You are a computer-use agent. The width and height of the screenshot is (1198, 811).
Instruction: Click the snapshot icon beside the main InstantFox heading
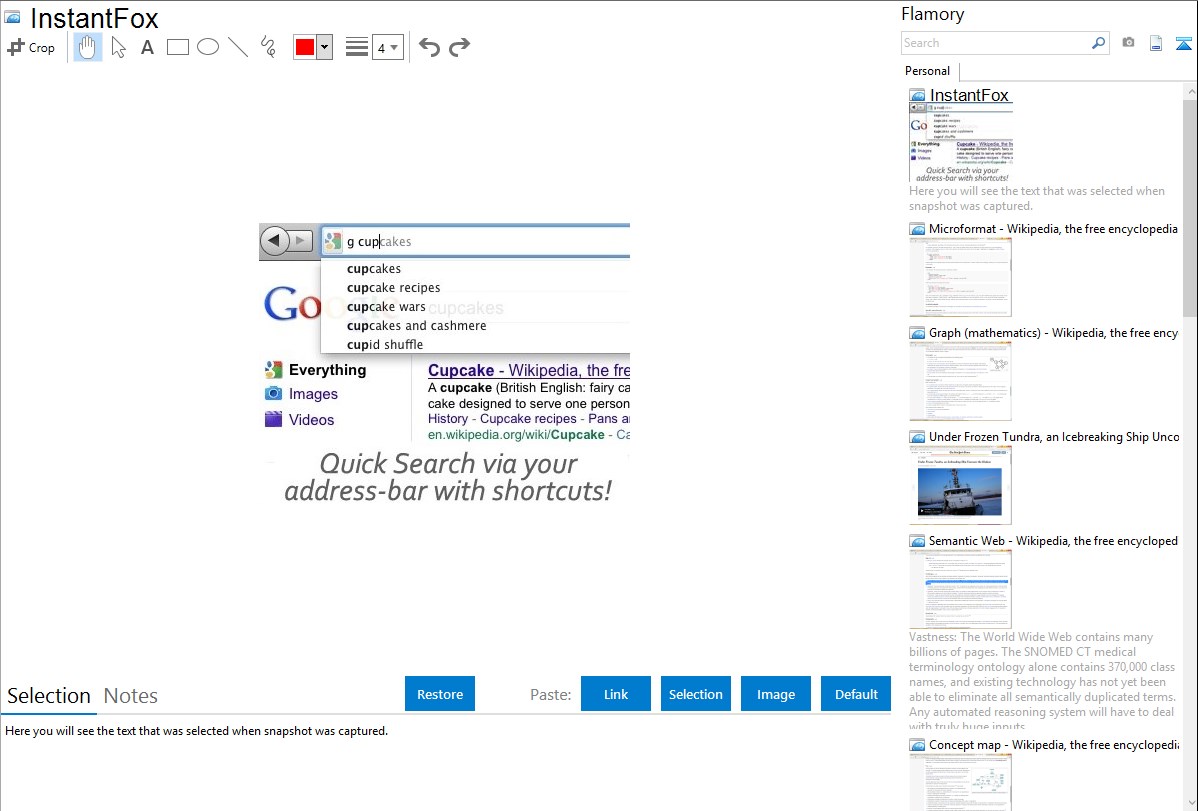point(12,17)
